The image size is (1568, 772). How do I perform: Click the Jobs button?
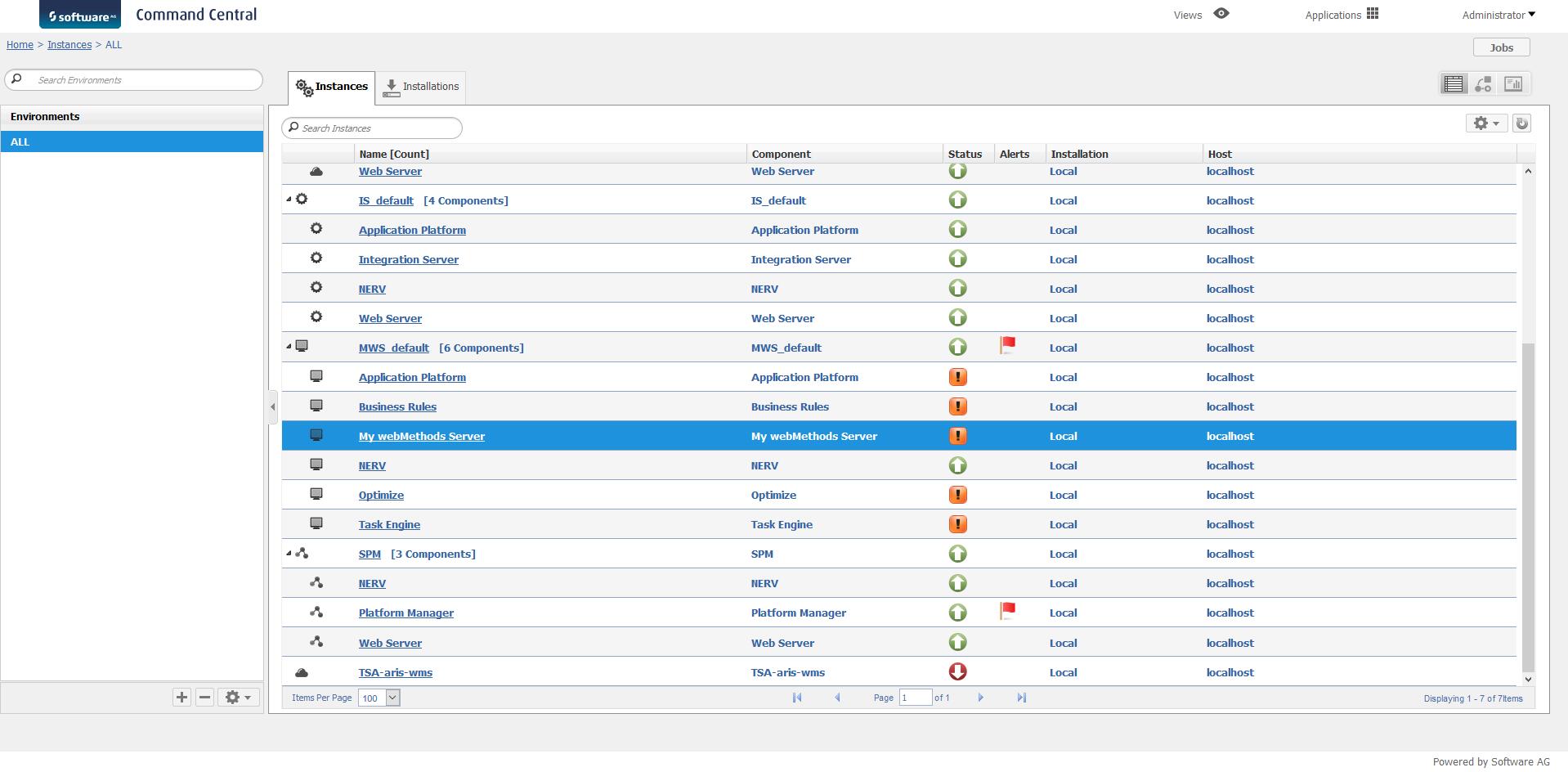(1501, 47)
